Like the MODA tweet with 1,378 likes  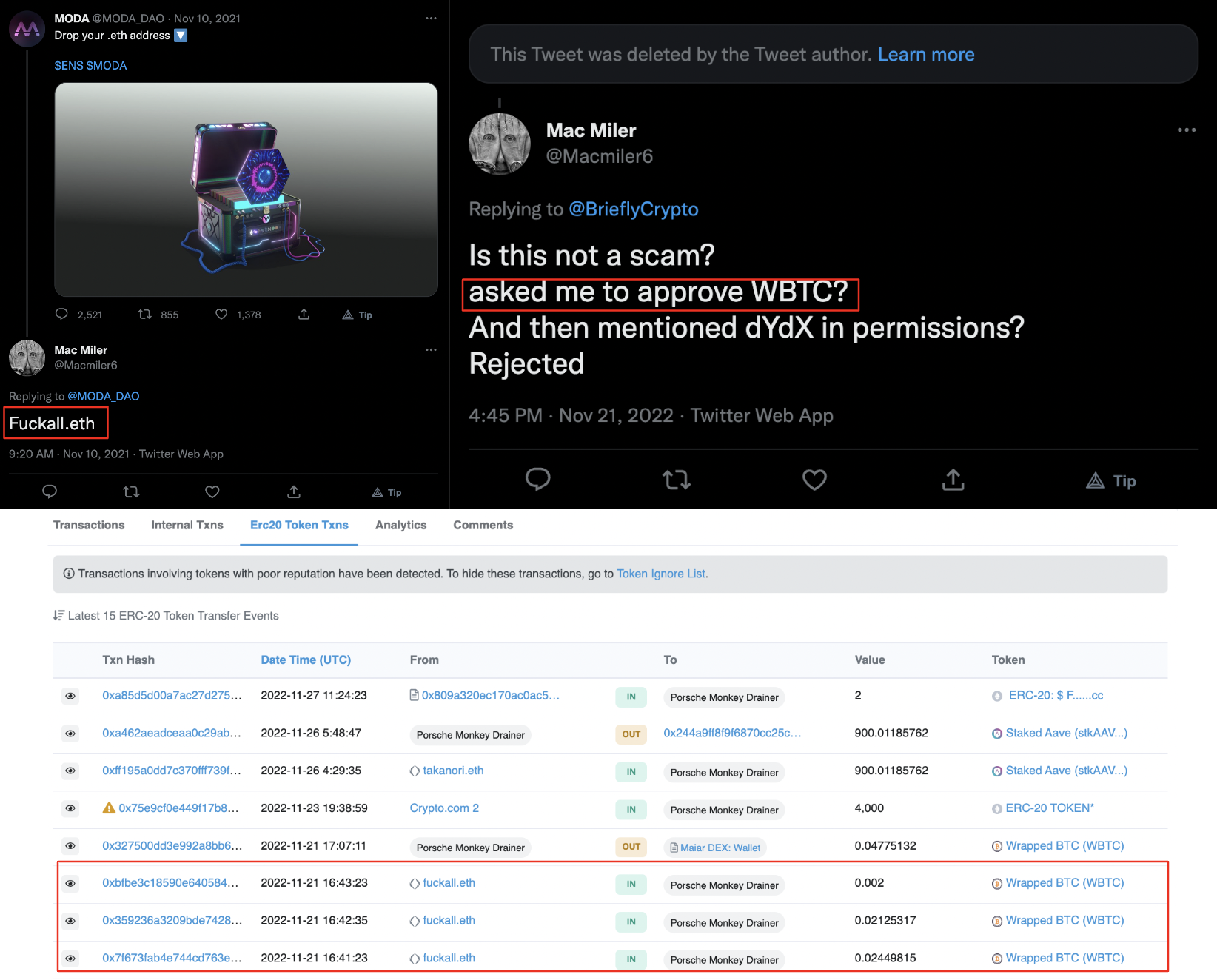coord(221,314)
